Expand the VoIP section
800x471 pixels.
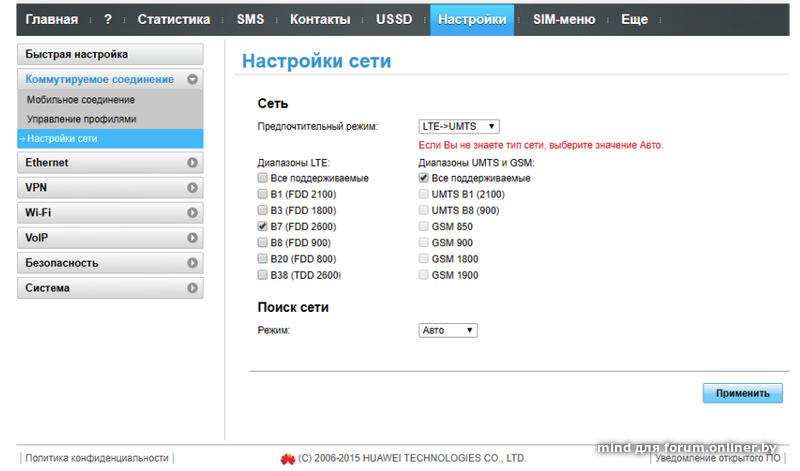pyautogui.click(x=110, y=238)
